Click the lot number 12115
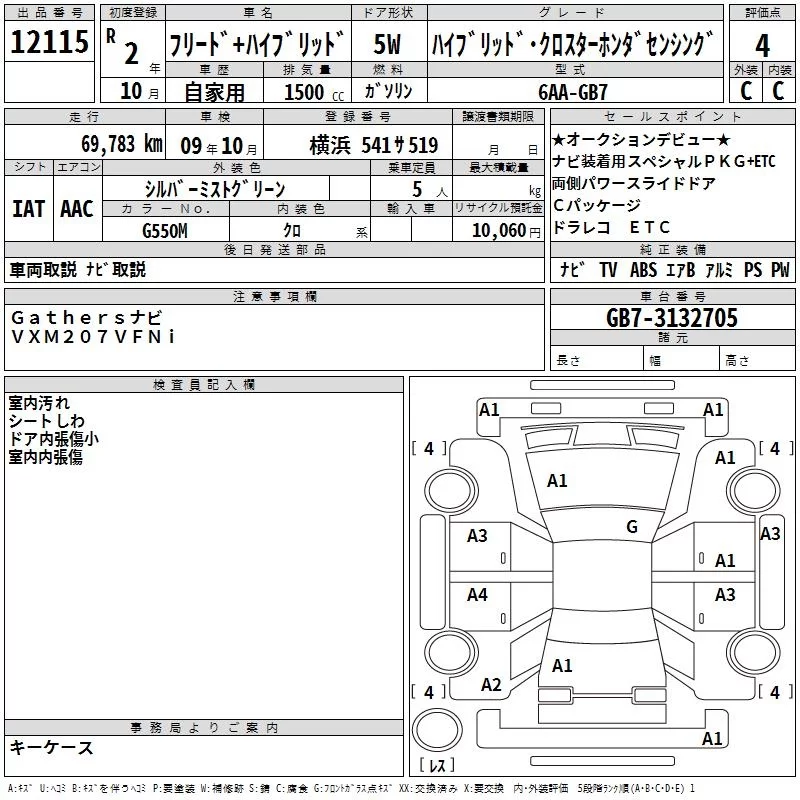The image size is (800, 800). tap(49, 42)
